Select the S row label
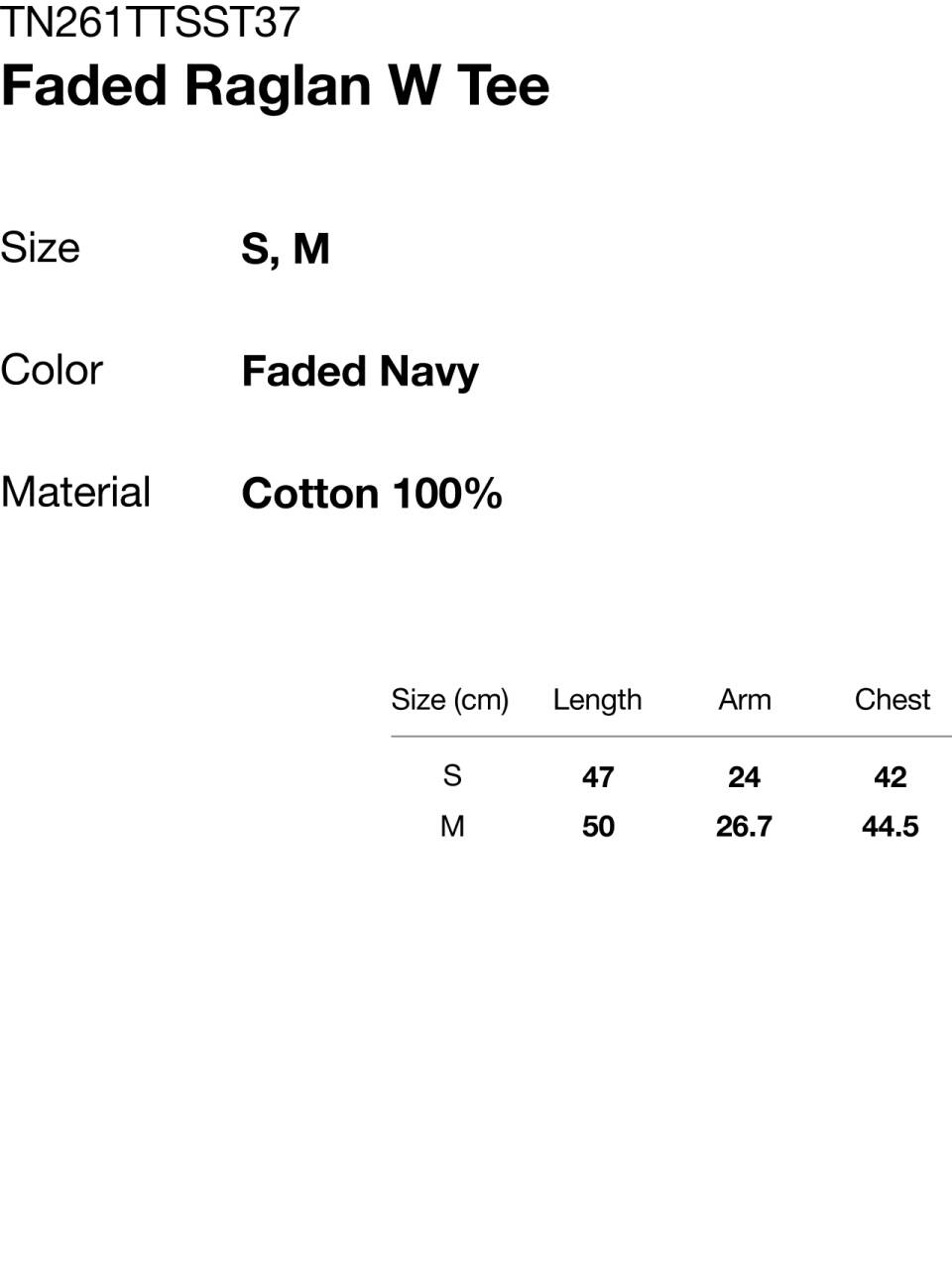This screenshot has width=952, height=1270. pyautogui.click(x=452, y=775)
